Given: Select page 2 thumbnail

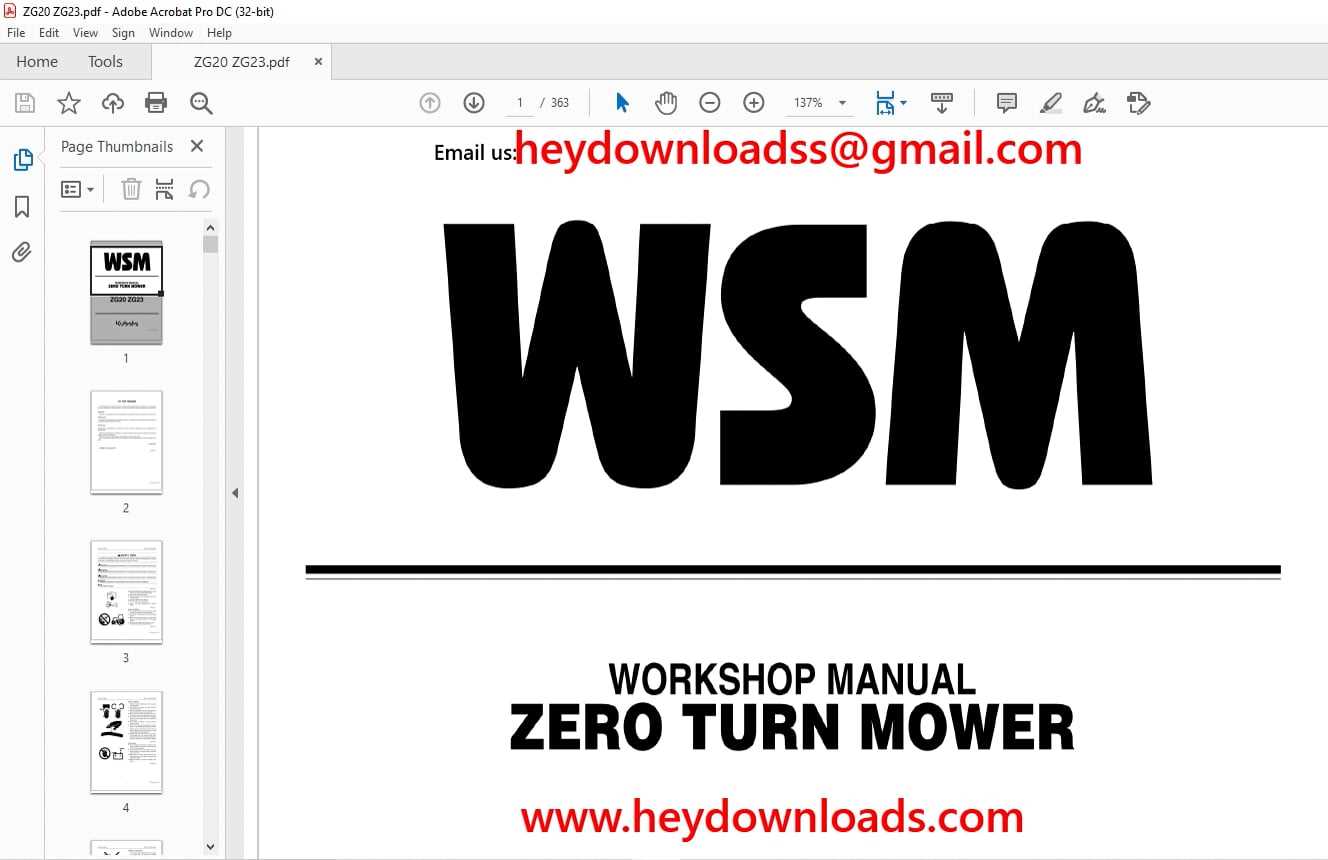Looking at the screenshot, I should point(126,442).
